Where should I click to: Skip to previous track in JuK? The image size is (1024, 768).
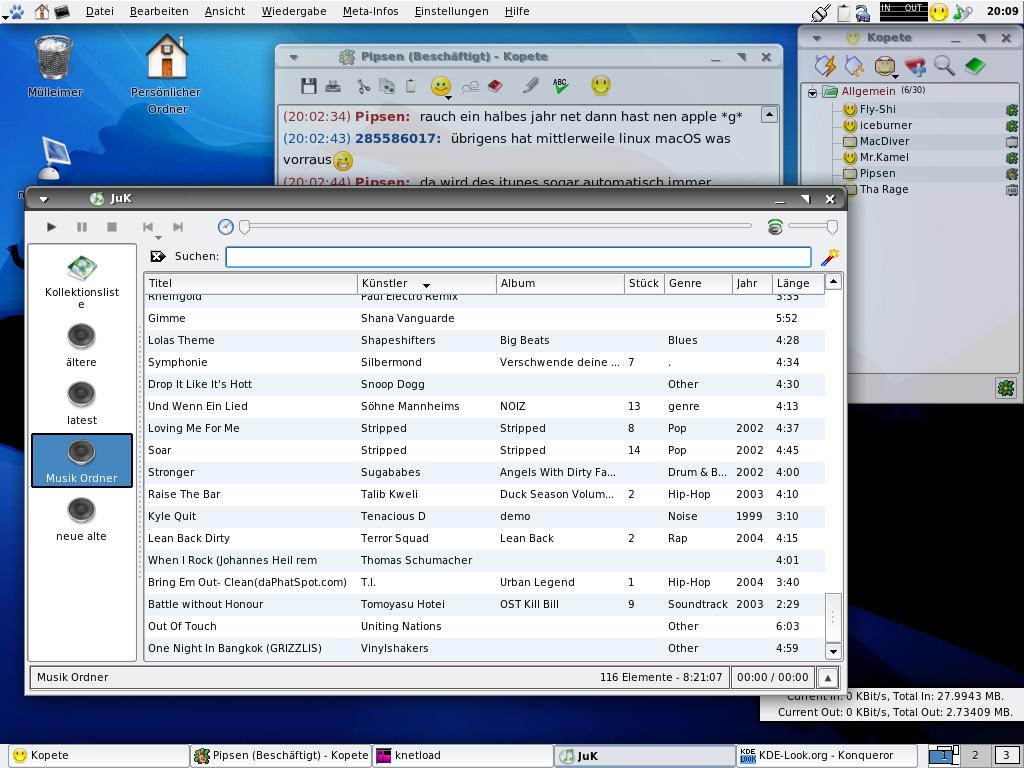(x=148, y=227)
